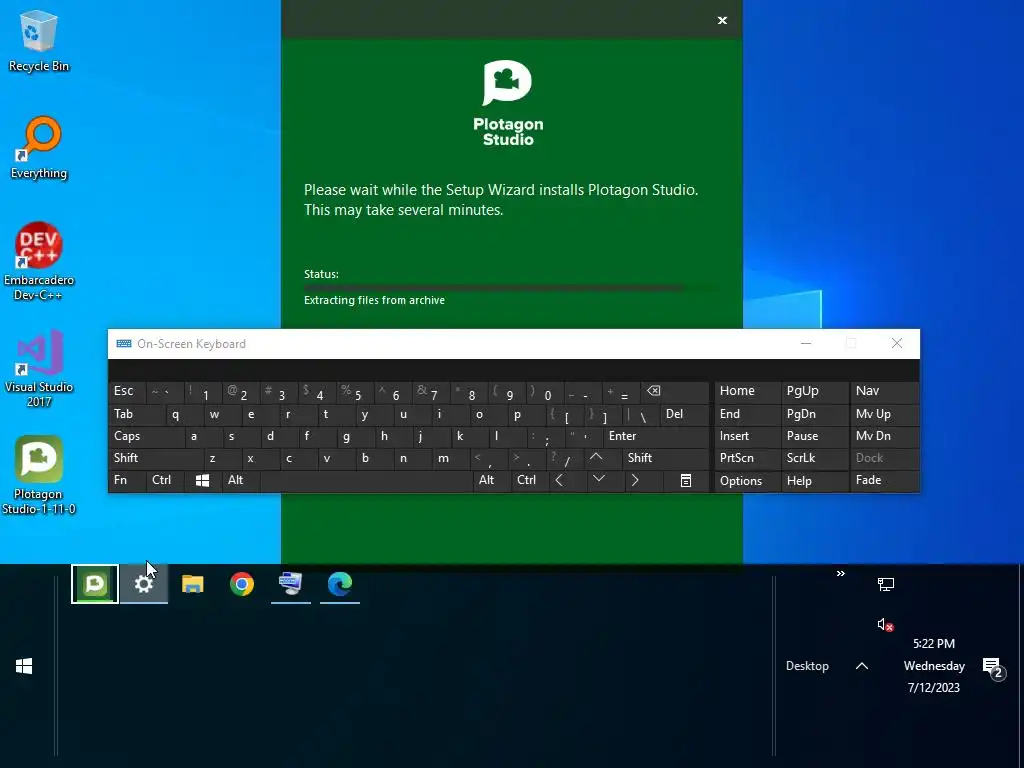This screenshot has width=1024, height=768.
Task: Tap the PrtScn key
Action: pyautogui.click(x=747, y=458)
